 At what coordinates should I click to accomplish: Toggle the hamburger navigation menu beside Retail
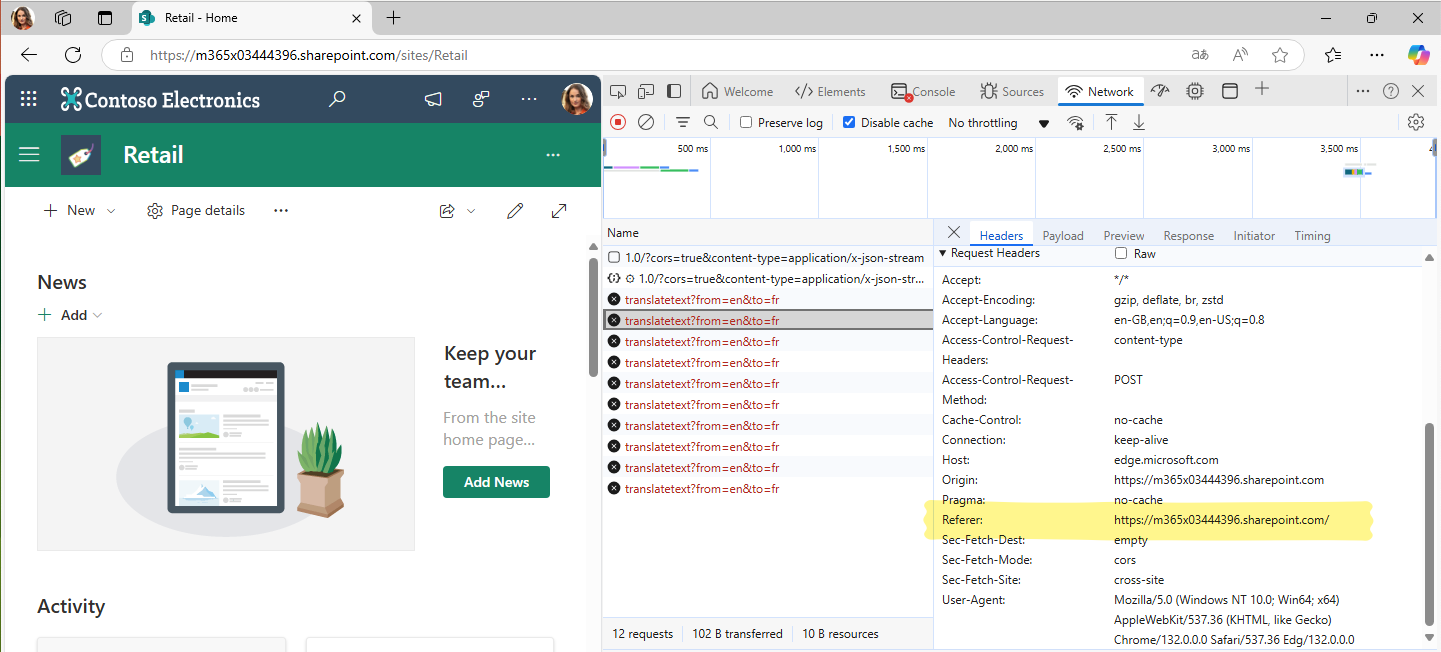(29, 154)
